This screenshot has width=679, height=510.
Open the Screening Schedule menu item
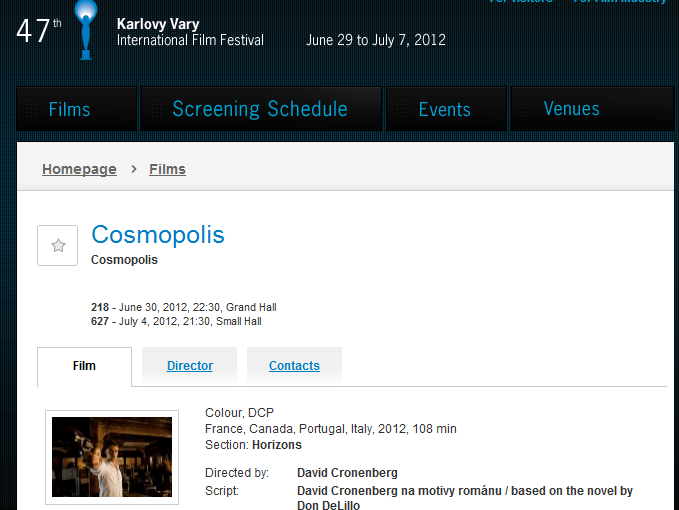(260, 110)
